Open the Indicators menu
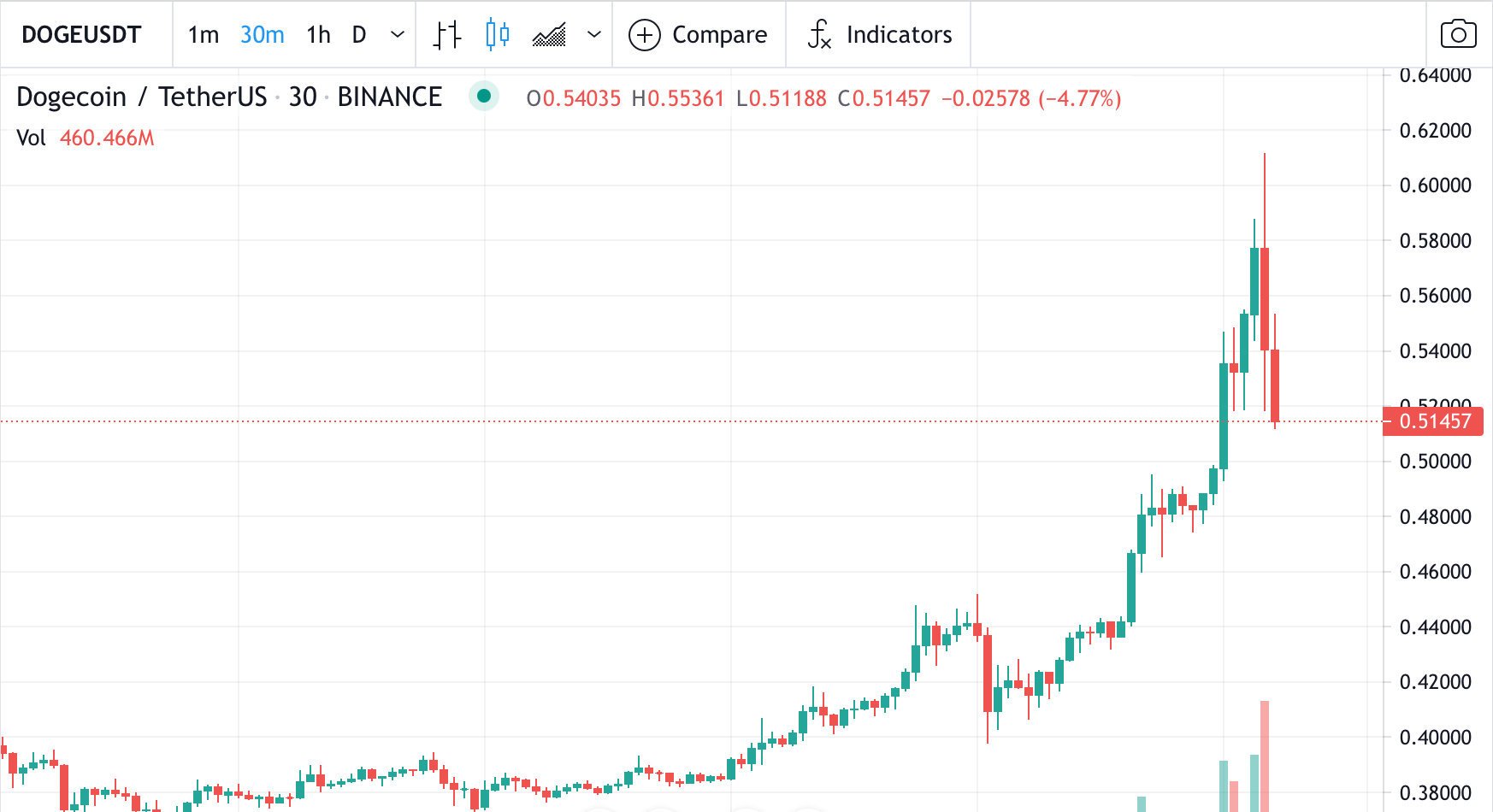 (899, 35)
